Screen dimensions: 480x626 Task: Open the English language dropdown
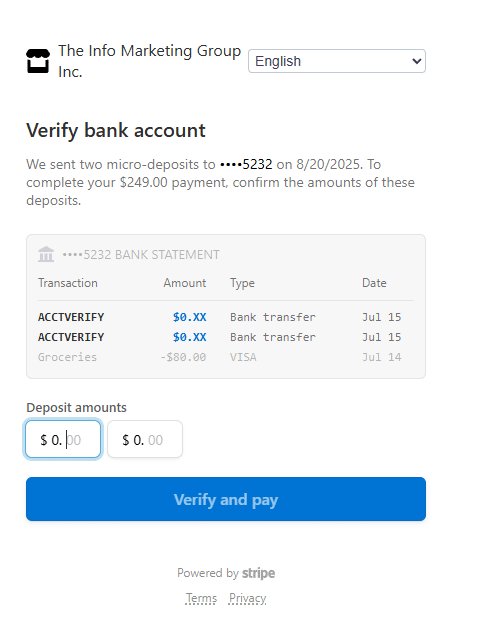tap(337, 61)
